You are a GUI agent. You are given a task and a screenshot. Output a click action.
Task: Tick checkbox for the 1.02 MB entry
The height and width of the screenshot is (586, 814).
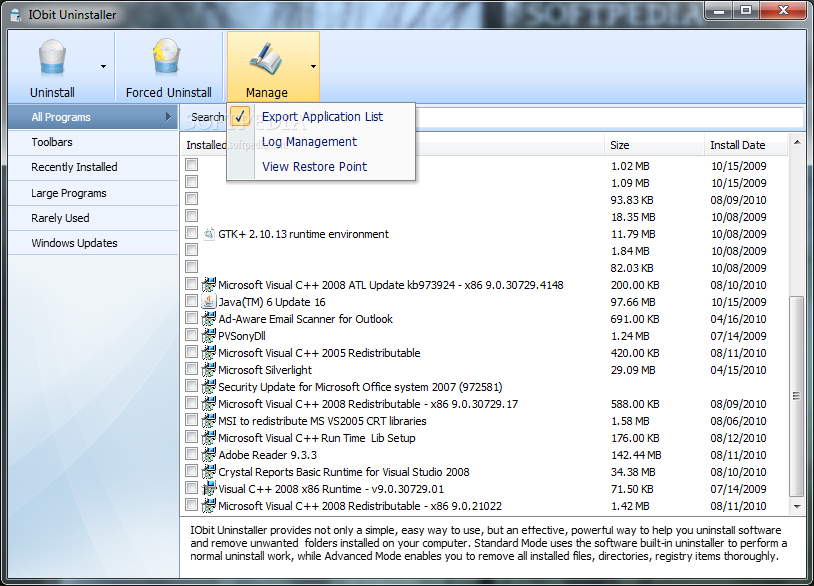pos(192,165)
